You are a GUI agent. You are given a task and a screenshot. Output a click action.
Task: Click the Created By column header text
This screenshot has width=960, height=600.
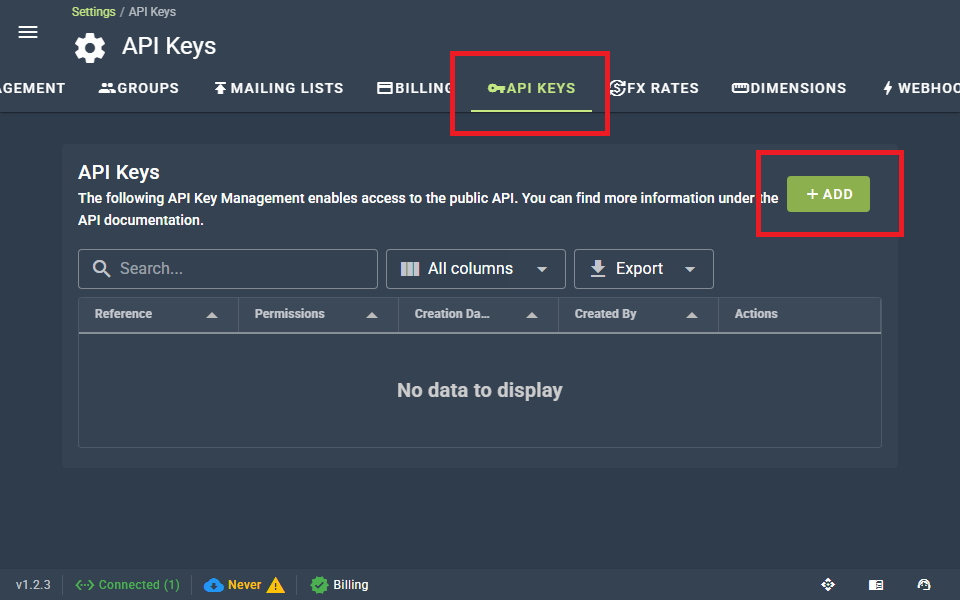(x=606, y=313)
